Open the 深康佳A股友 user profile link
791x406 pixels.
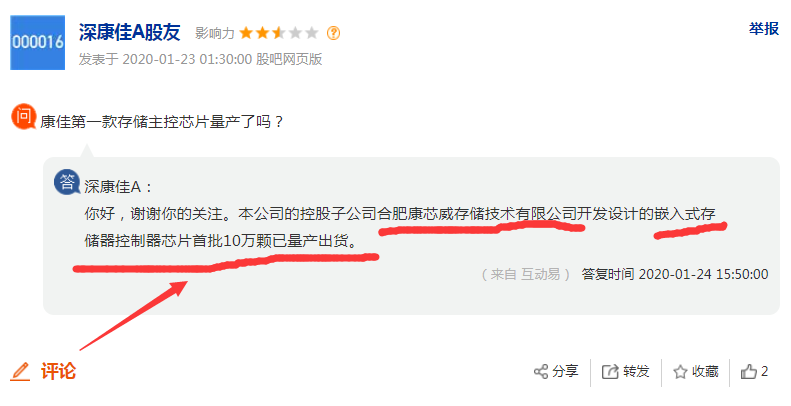[x=130, y=32]
